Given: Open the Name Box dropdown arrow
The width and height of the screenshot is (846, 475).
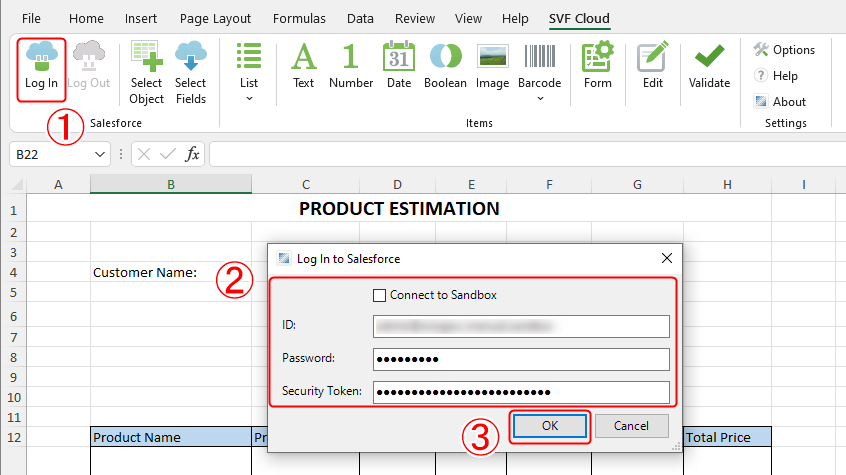Looking at the screenshot, I should click(100, 154).
